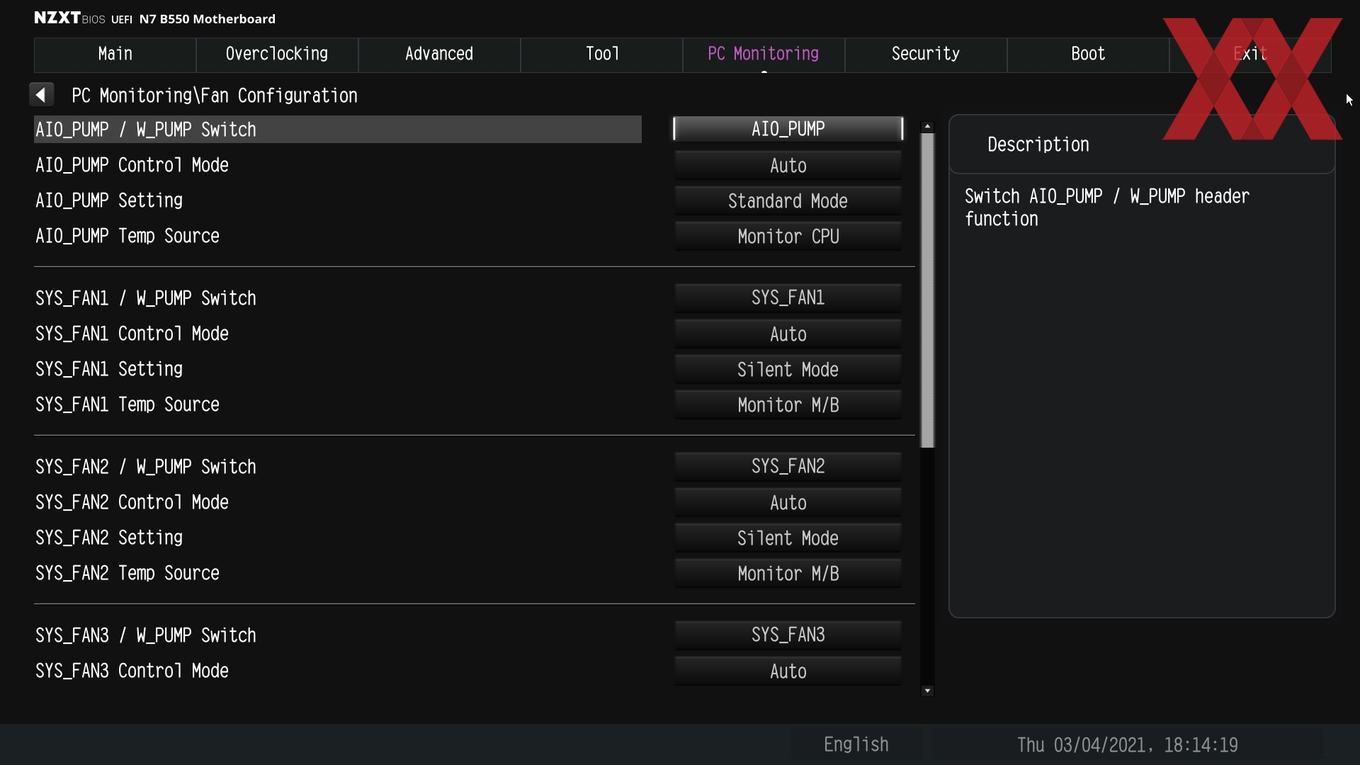Open the PC Monitoring tab
This screenshot has width=1360, height=765.
pos(763,54)
